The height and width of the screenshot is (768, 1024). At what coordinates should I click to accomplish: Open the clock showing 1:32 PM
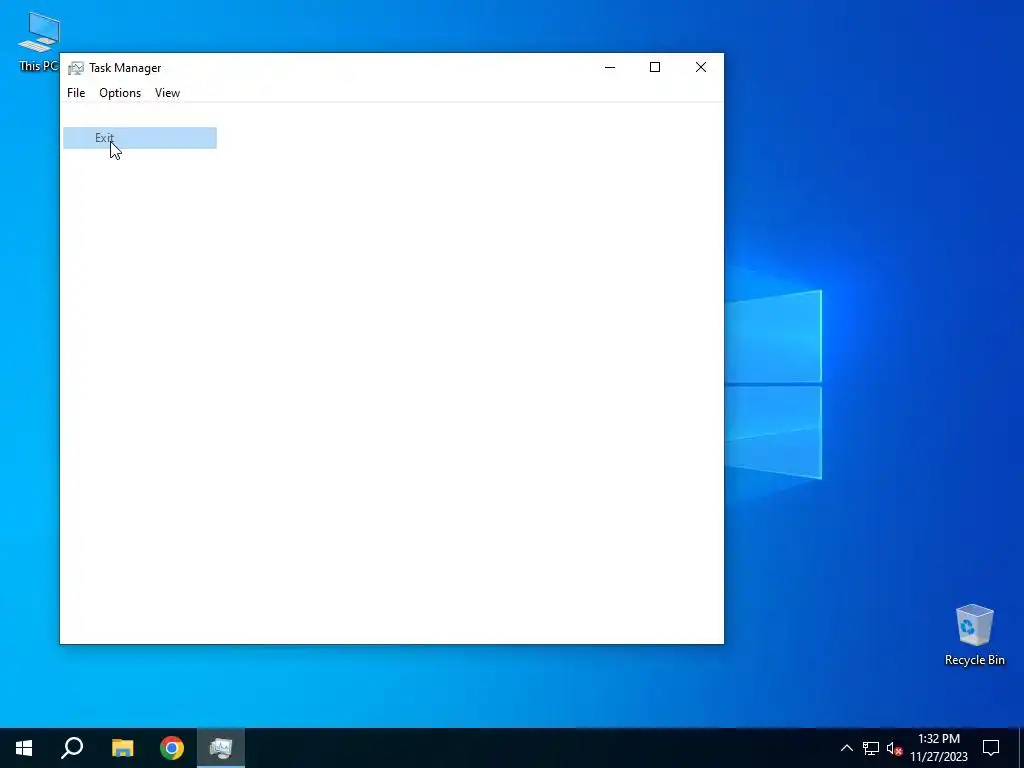[939, 748]
